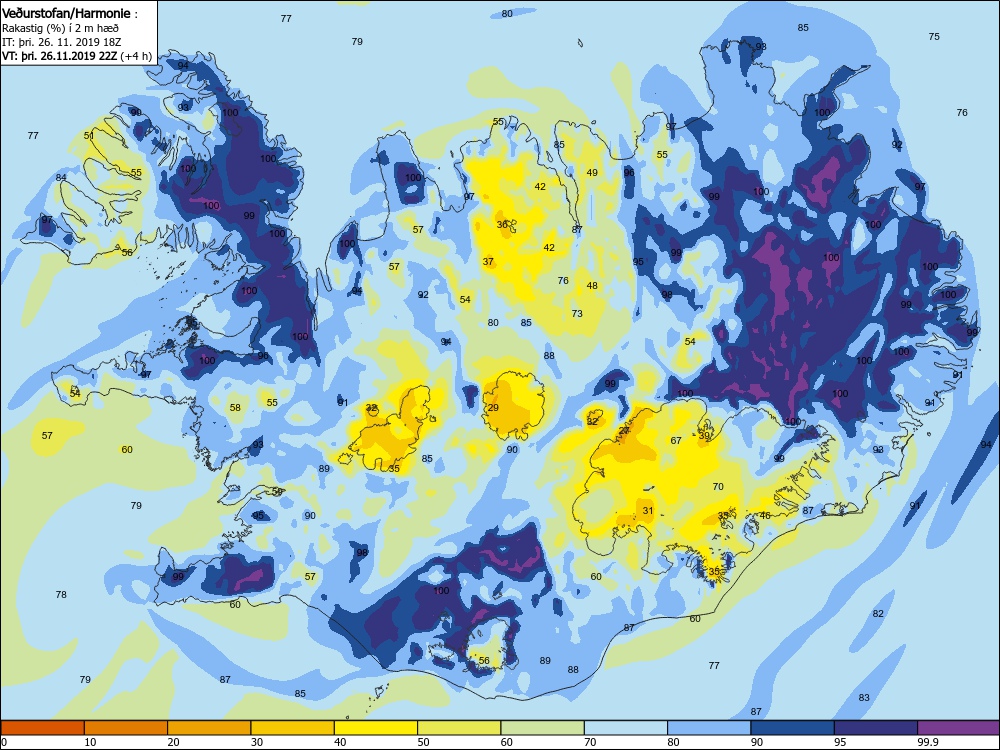Click the '51' humidity value label
1000x750 pixels.
click(89, 136)
